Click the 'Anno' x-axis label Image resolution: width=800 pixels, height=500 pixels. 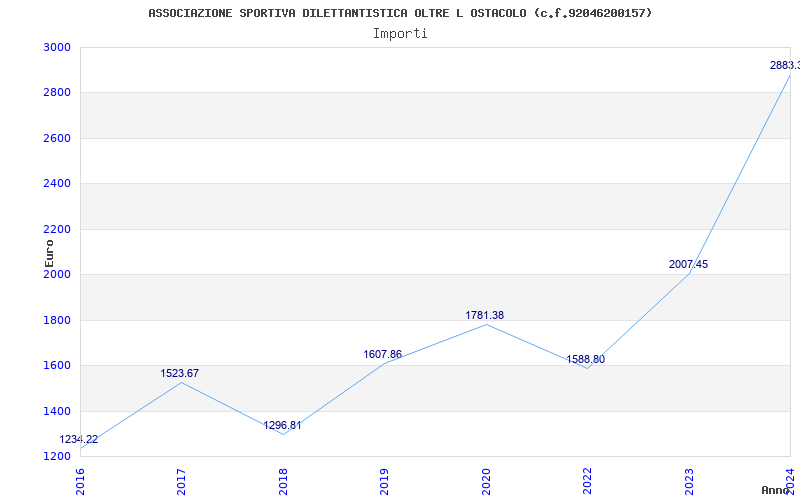(777, 490)
